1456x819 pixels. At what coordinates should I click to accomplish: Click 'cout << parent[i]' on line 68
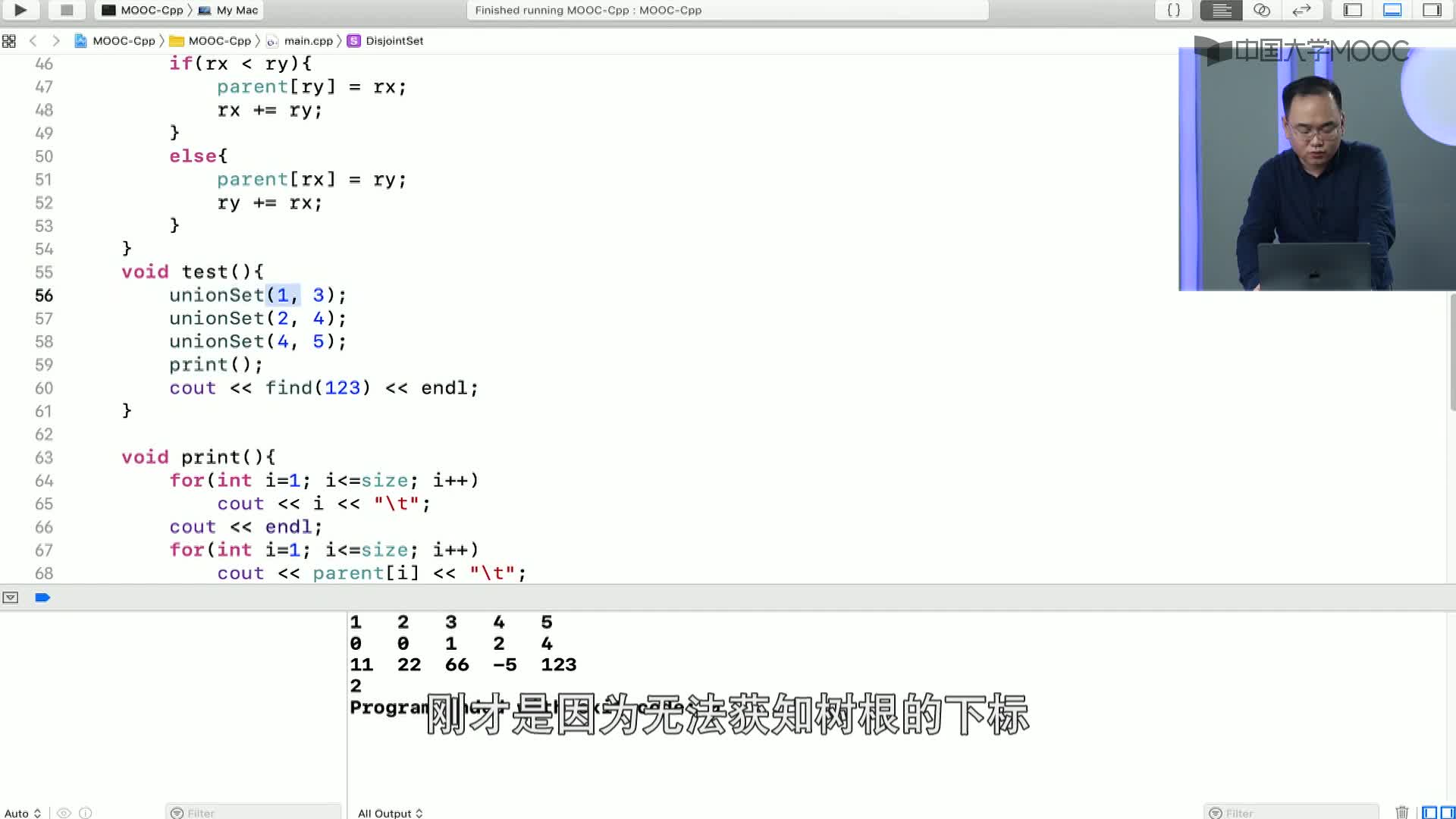(318, 573)
